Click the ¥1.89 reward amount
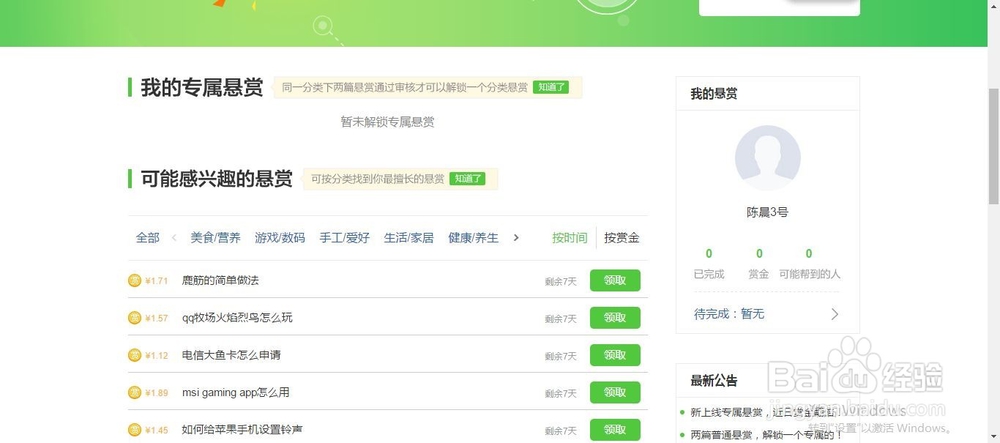Viewport: 1000px width, 443px height. pos(156,393)
